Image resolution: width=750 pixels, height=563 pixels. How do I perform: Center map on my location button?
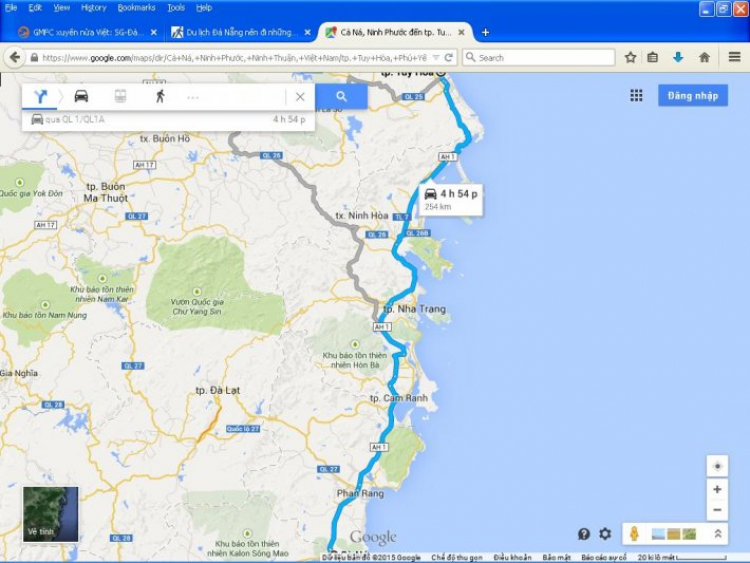coord(717,466)
